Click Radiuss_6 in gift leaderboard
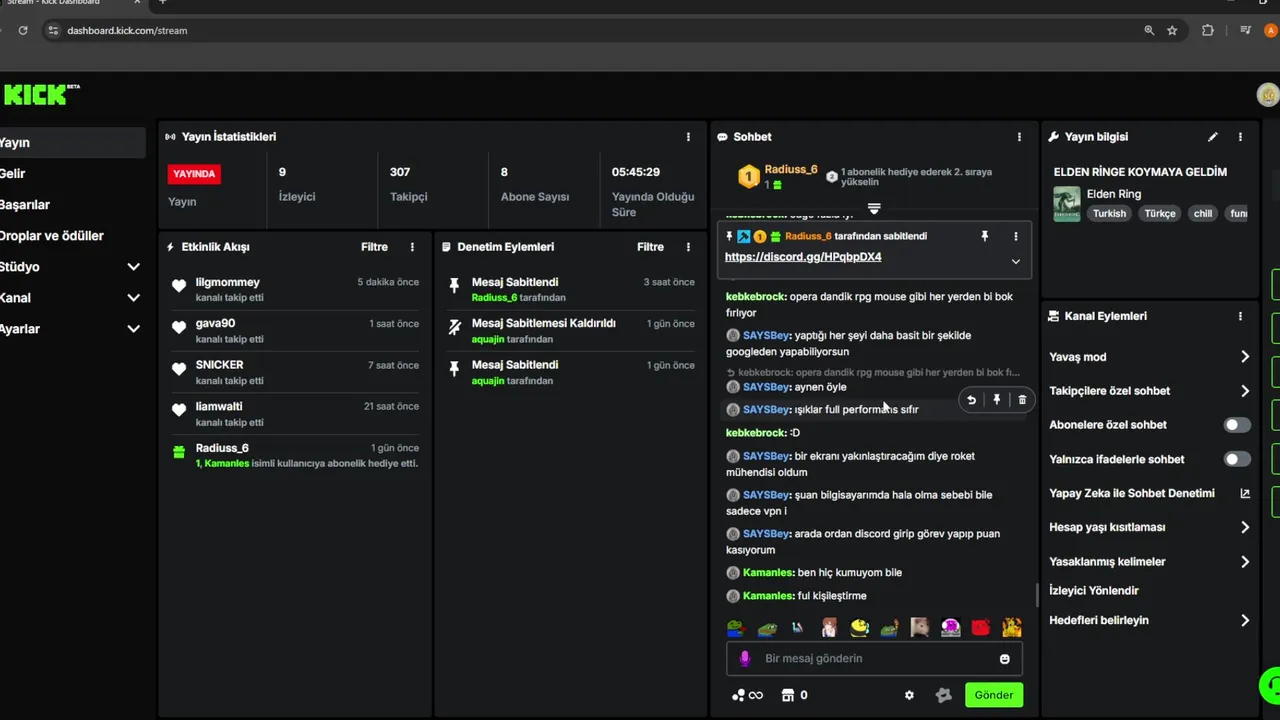 tap(791, 171)
